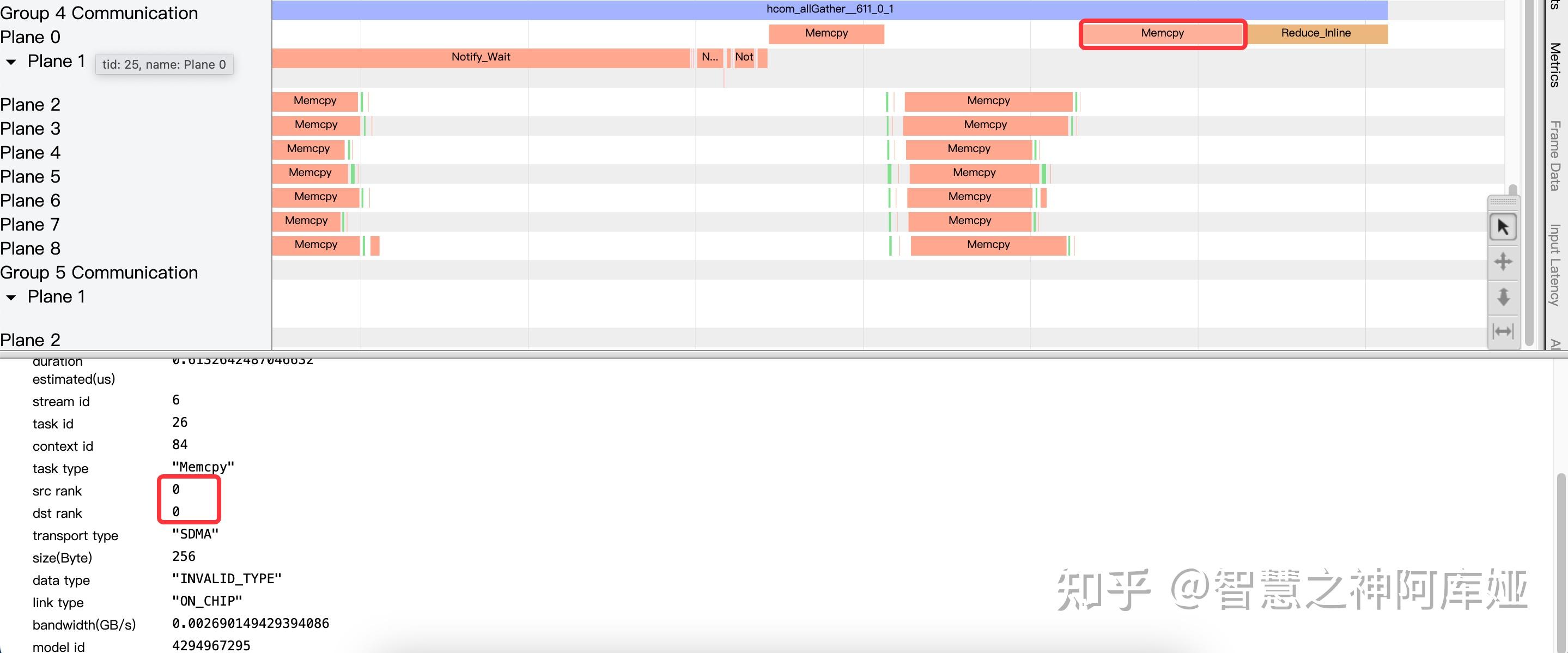The height and width of the screenshot is (653, 1568).
Task: Activate the four-way pan navigation tool
Action: click(x=1503, y=261)
